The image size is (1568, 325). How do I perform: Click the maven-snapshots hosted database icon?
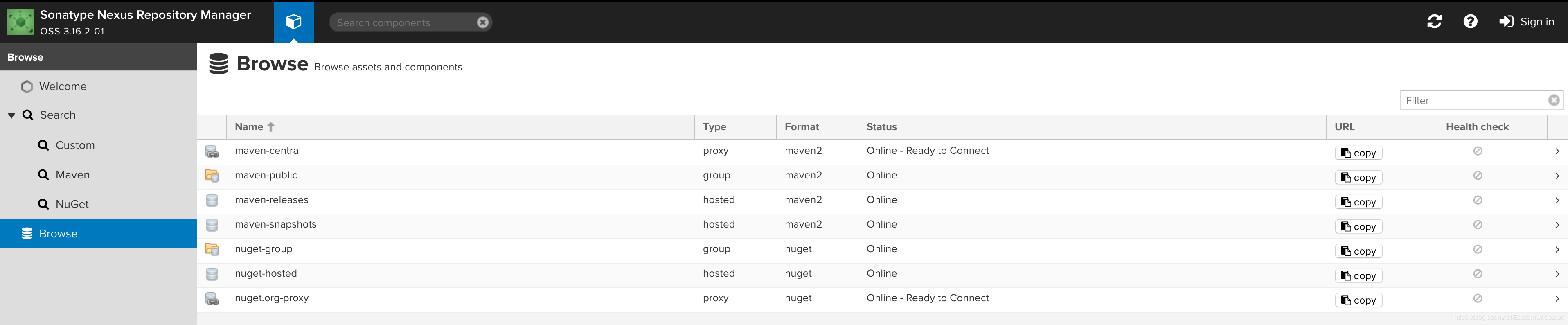(212, 225)
